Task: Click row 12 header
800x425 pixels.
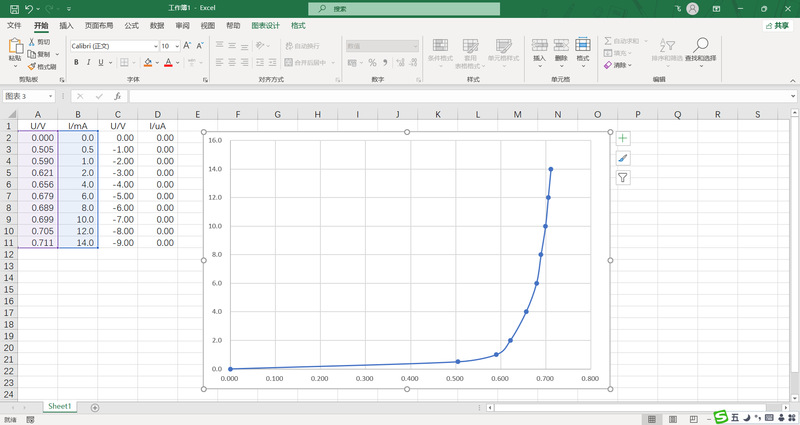Action: click(9, 254)
